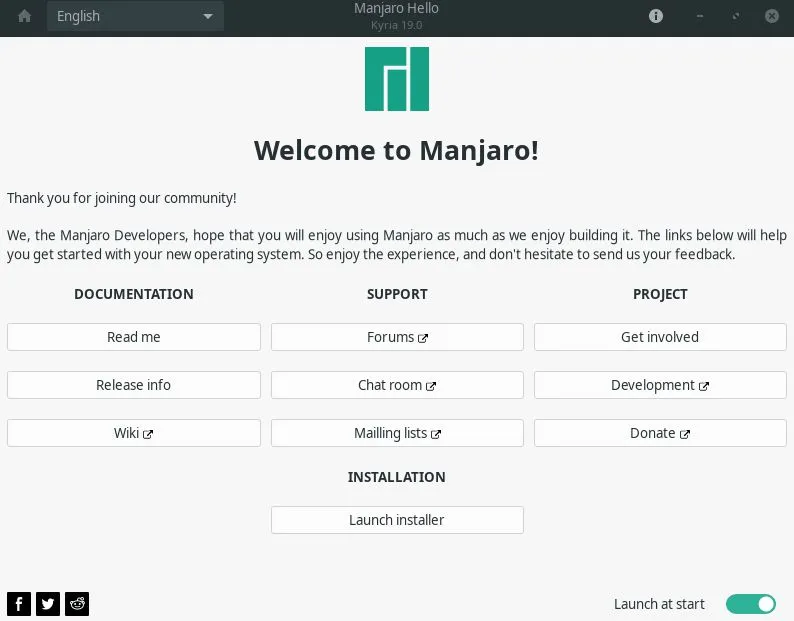Open Mailling lists link
This screenshot has width=794, height=621.
point(397,433)
